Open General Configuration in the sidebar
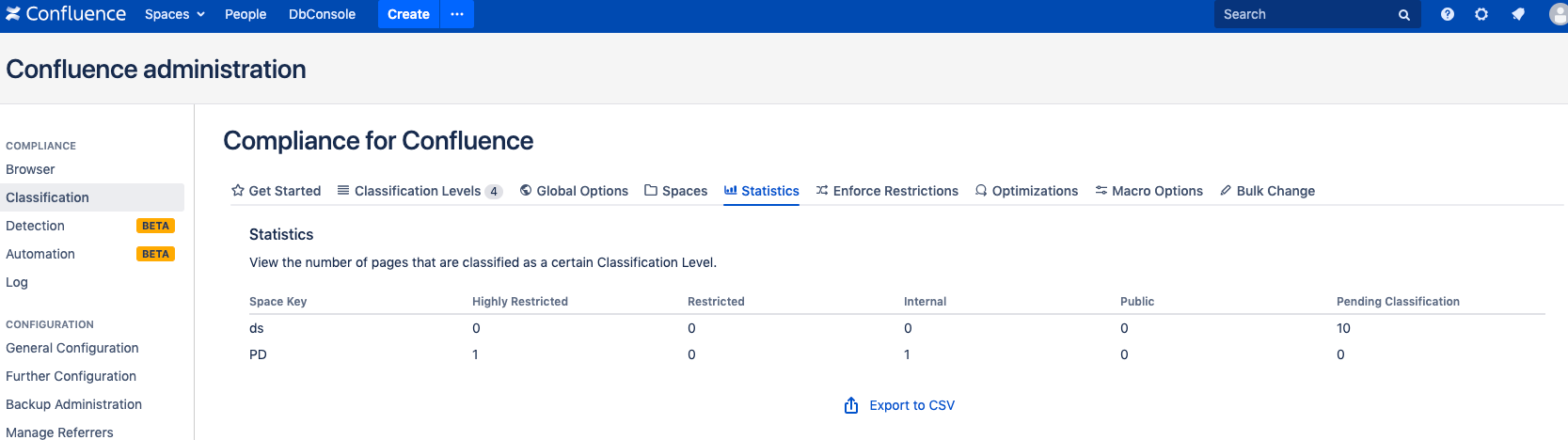Image resolution: width=1568 pixels, height=440 pixels. click(72, 348)
